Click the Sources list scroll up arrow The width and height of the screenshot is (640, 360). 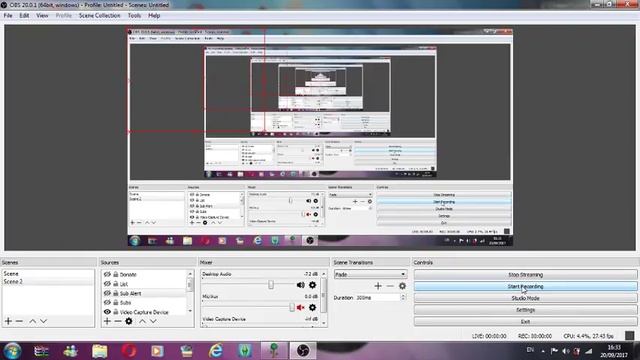click(190, 273)
